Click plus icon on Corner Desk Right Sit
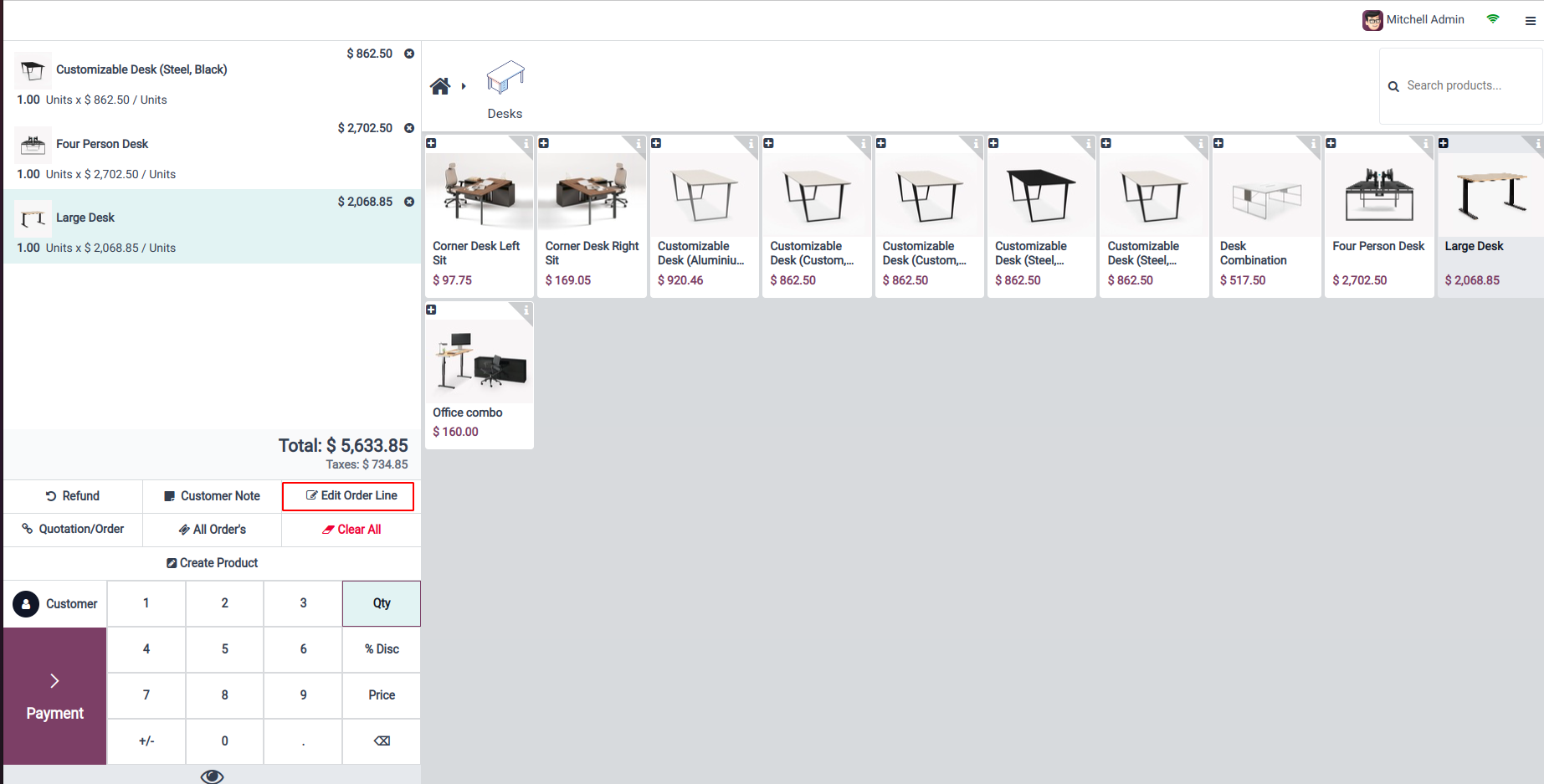 pyautogui.click(x=544, y=143)
